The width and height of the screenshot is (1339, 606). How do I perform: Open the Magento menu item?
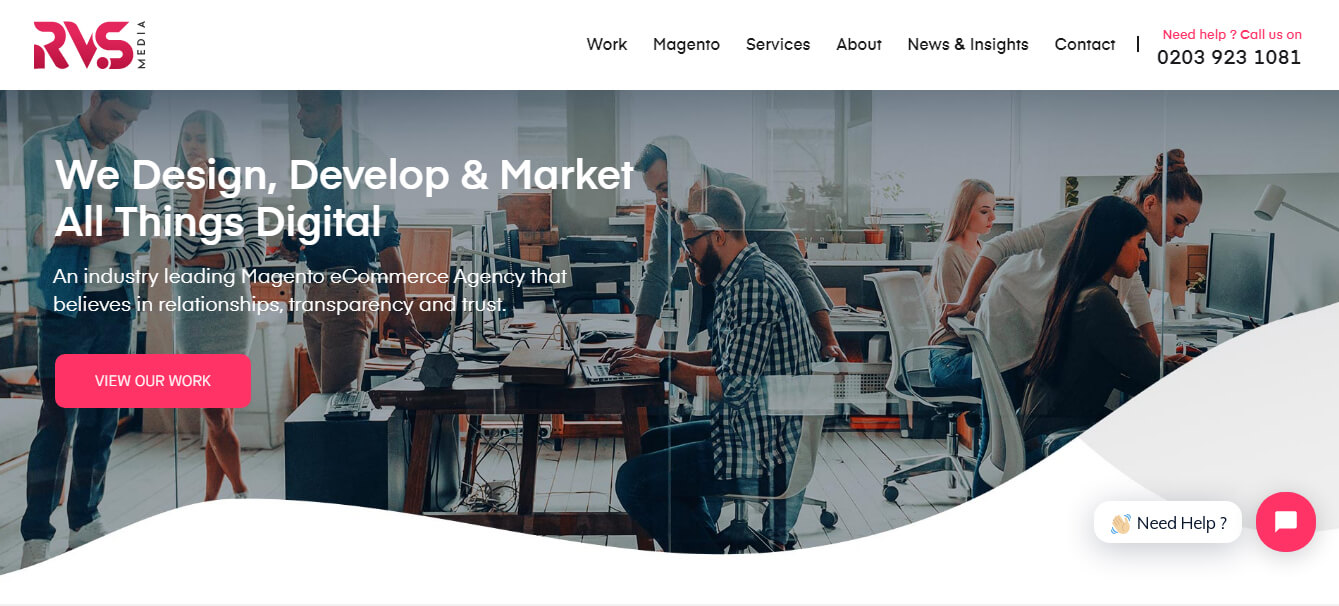click(686, 44)
